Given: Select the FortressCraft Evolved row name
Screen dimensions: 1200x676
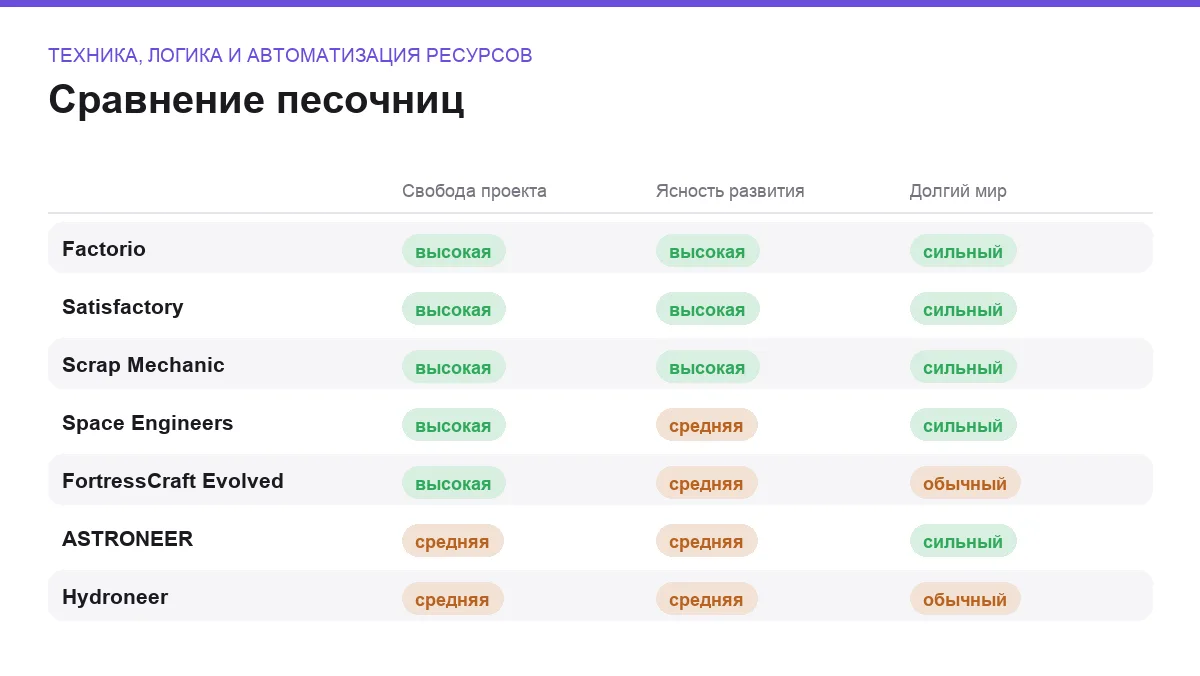Looking at the screenshot, I should (173, 481).
